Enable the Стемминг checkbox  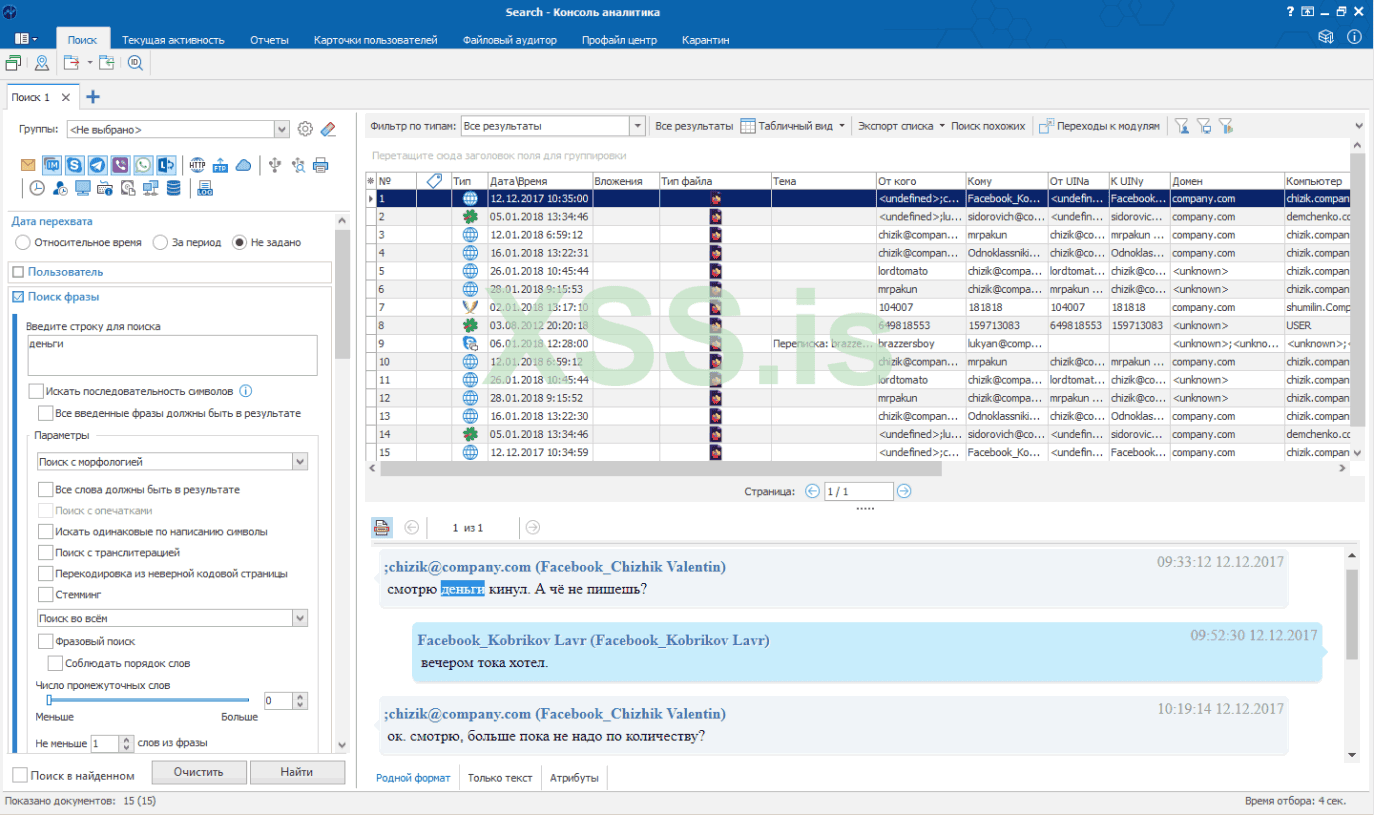click(x=45, y=595)
